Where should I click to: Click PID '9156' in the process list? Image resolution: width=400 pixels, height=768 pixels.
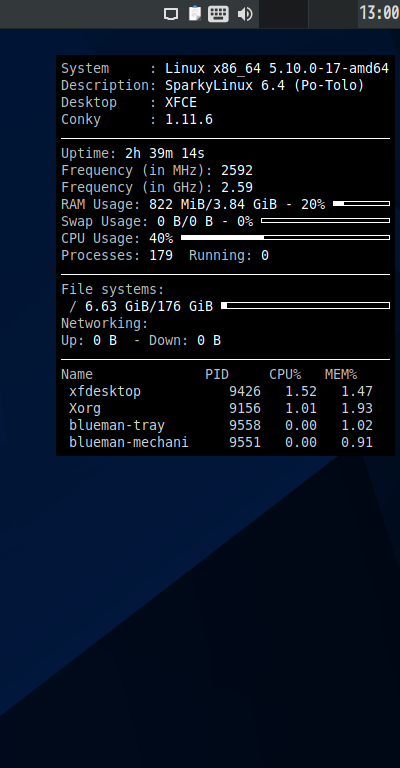[x=245, y=408]
